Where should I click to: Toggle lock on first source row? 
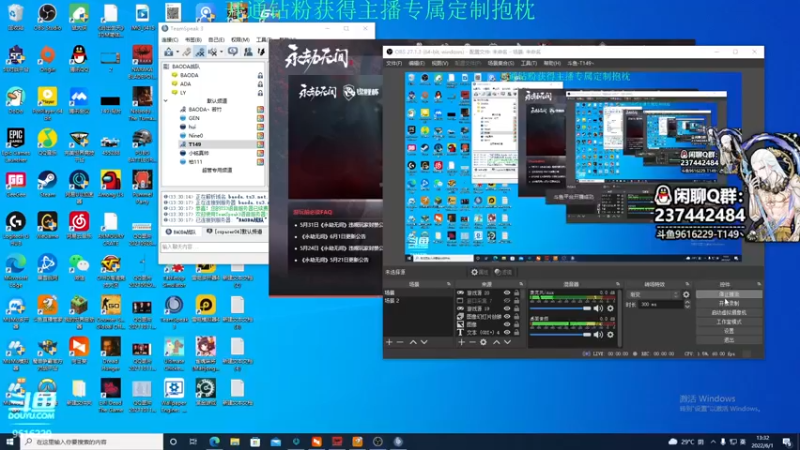tap(516, 293)
